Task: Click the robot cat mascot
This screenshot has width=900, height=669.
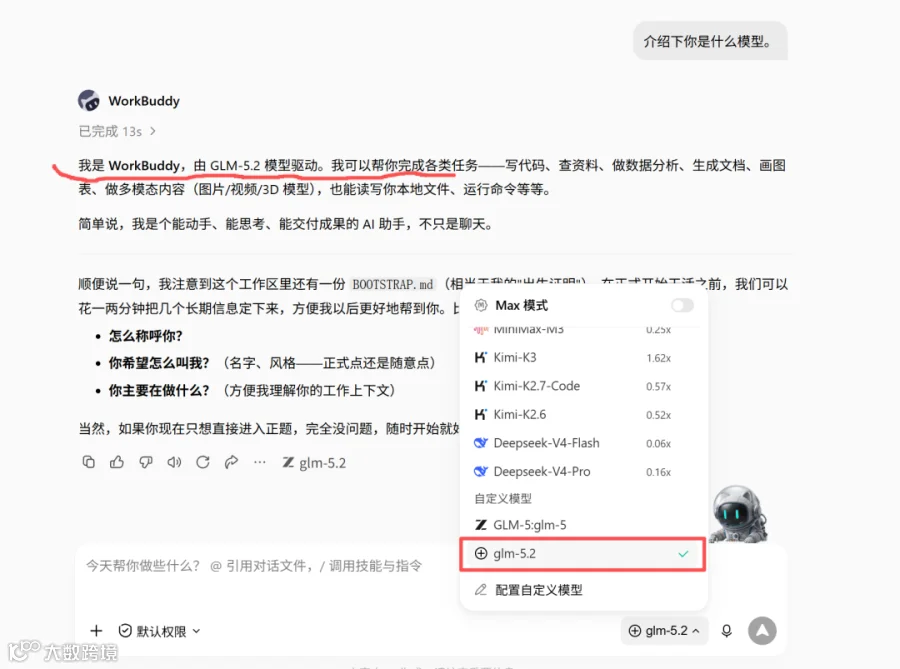Action: click(x=739, y=514)
